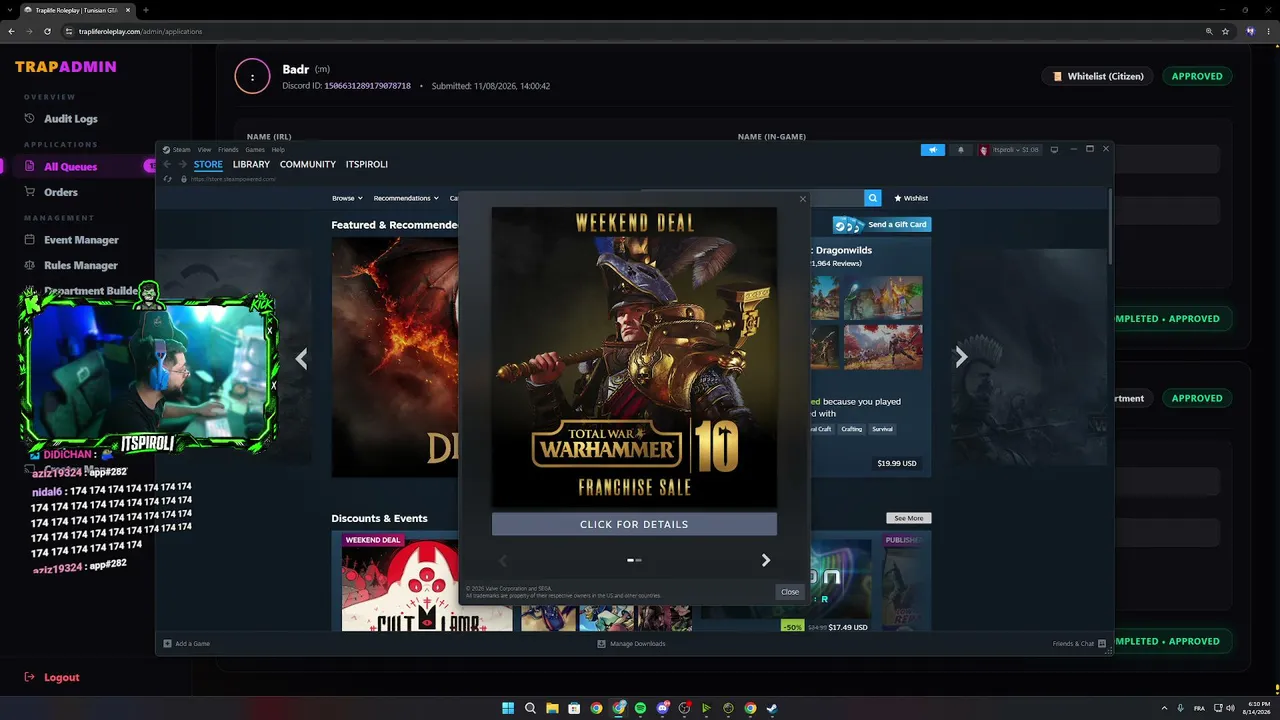
Task: Click the Discord ID 1506631289179078718 link
Action: pos(367,86)
